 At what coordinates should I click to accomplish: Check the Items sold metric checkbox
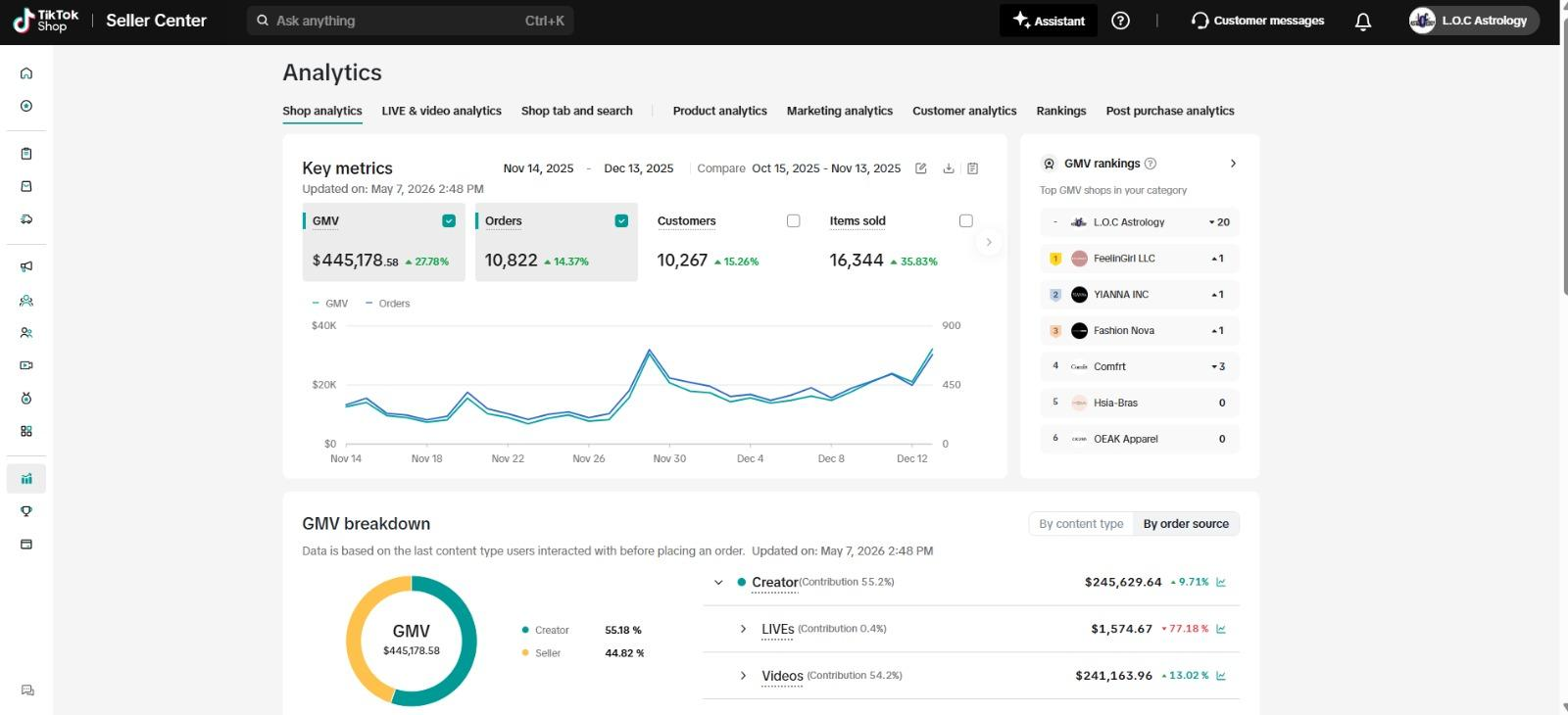pos(966,221)
